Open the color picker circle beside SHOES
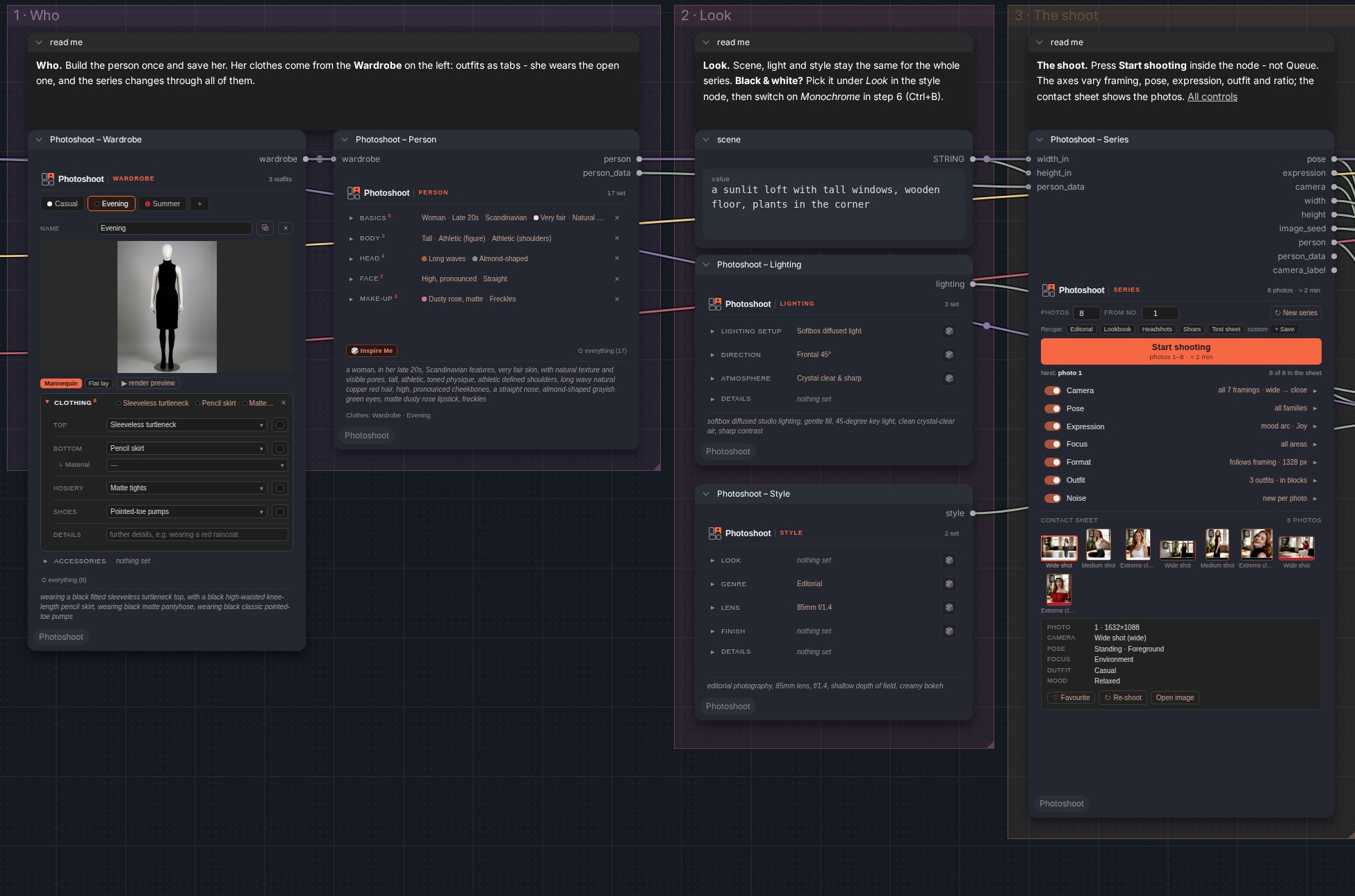This screenshot has height=896, width=1355. (280, 512)
